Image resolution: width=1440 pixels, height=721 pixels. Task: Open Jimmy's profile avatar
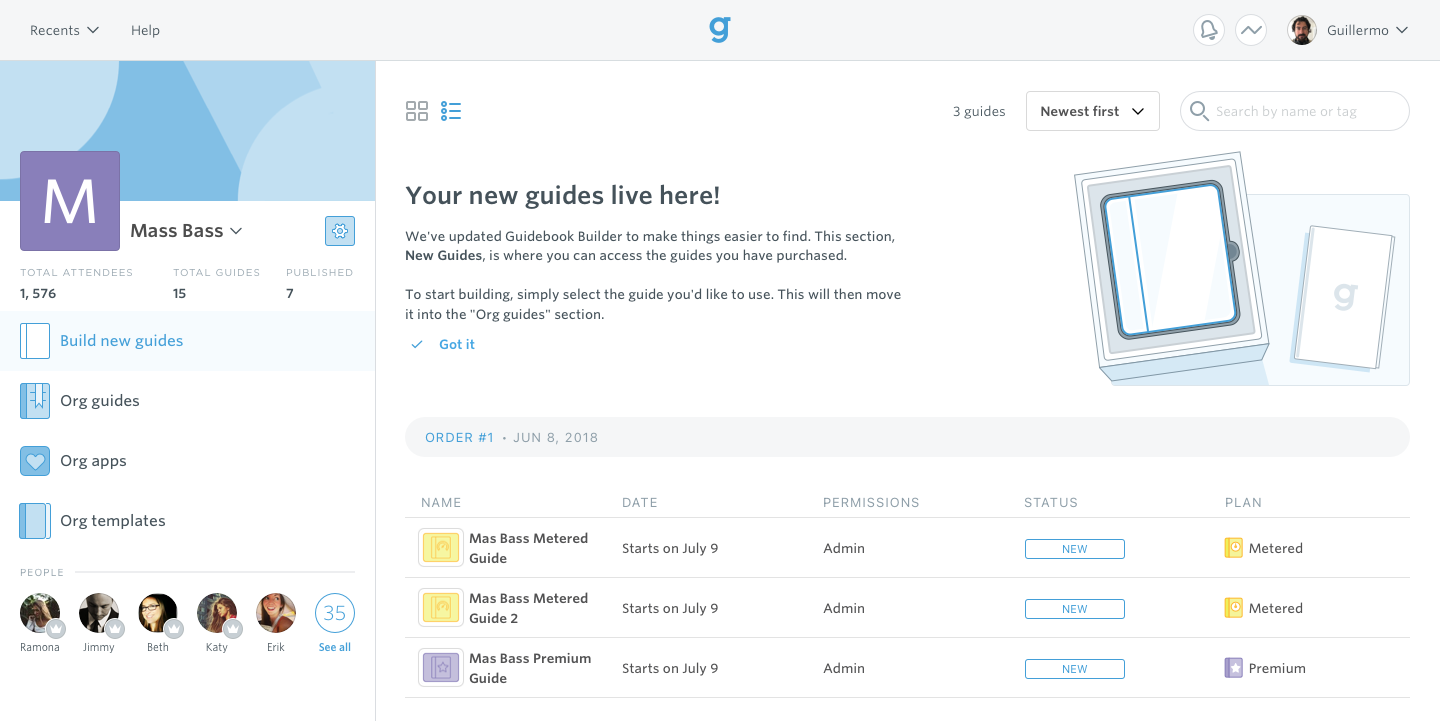[99, 613]
